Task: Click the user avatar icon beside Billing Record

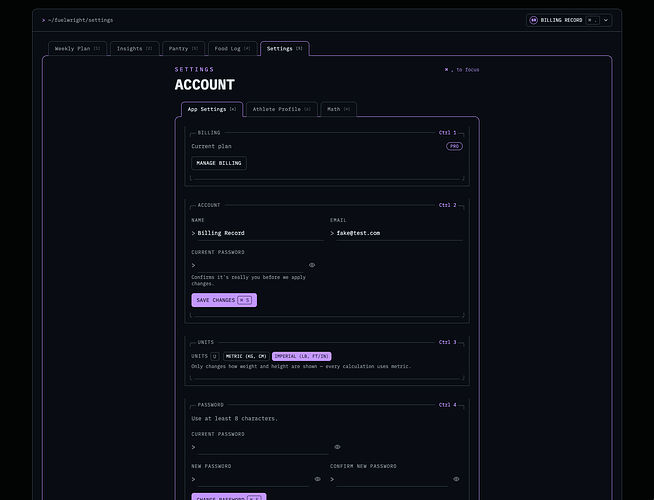Action: coord(533,20)
